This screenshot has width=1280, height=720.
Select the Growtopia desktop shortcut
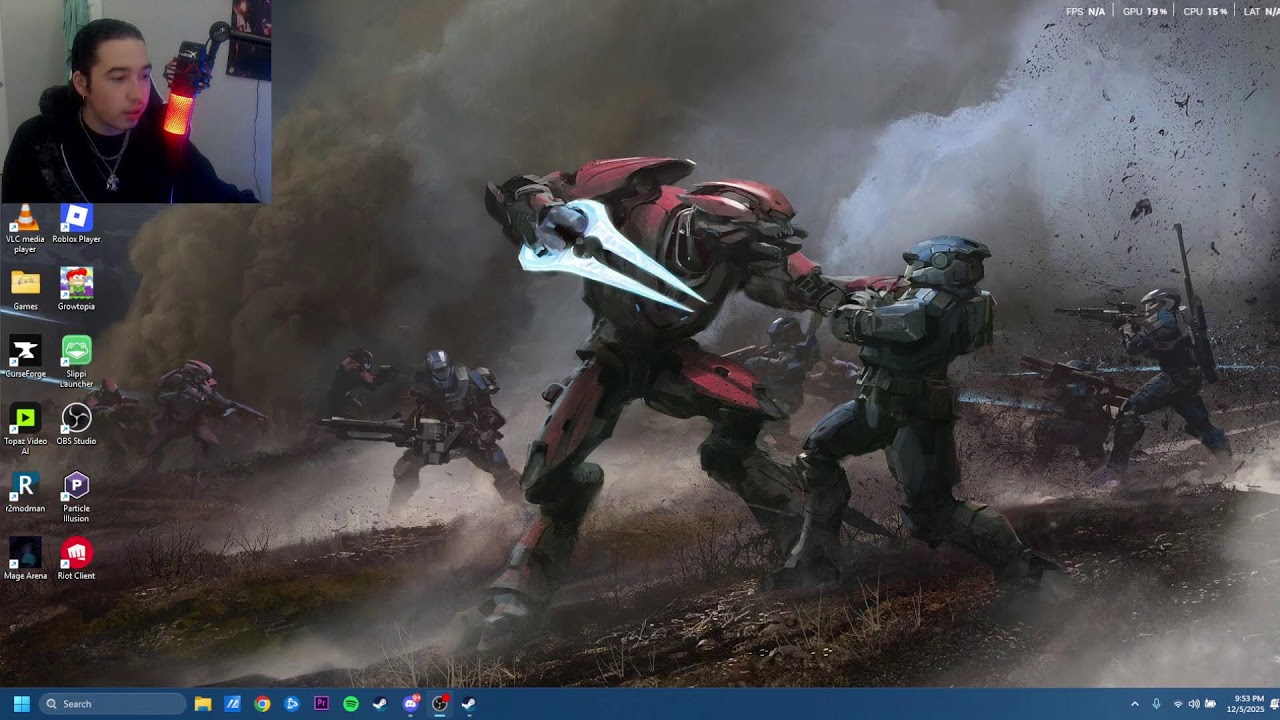tap(76, 290)
